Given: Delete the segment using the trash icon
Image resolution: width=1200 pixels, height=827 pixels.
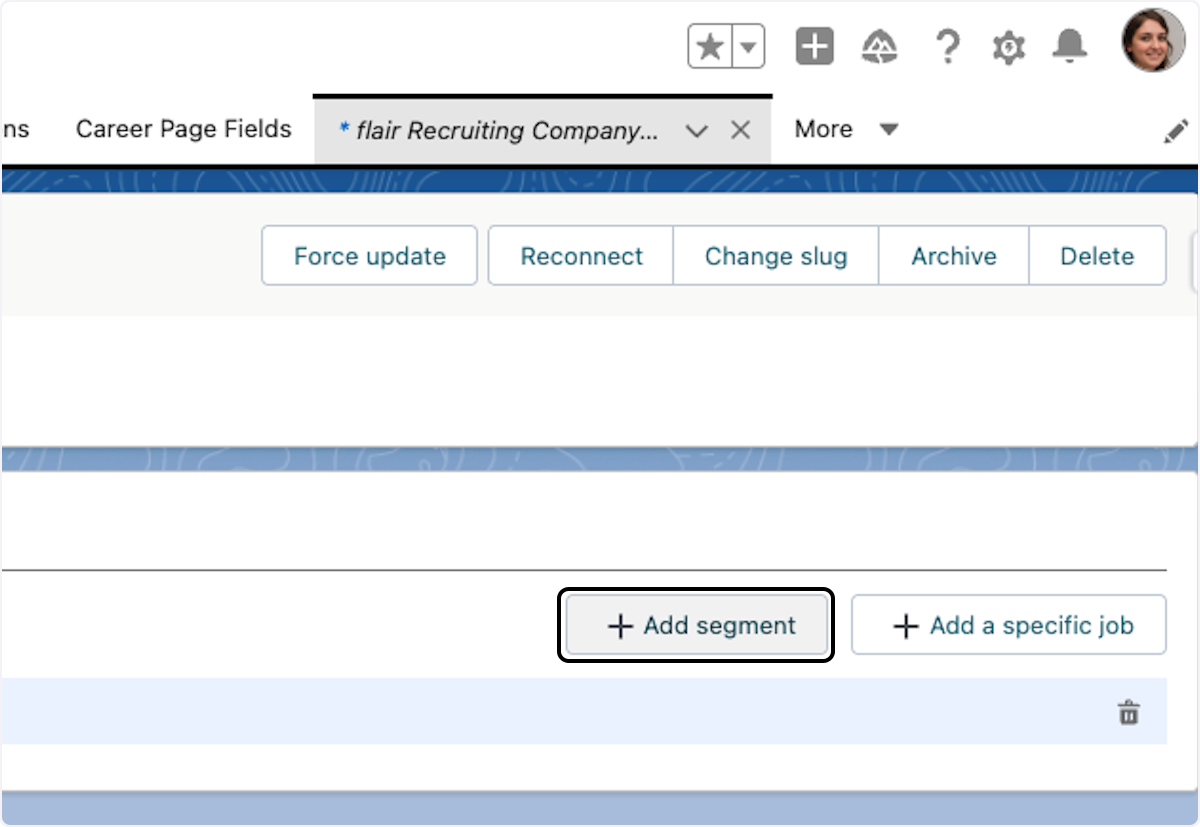Looking at the screenshot, I should (x=1128, y=714).
